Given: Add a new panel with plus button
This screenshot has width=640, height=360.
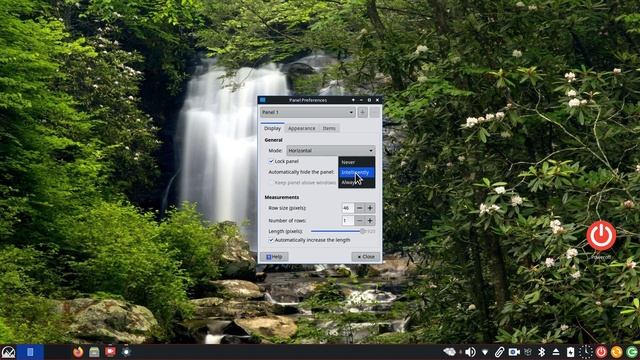Looking at the screenshot, I should [362, 112].
